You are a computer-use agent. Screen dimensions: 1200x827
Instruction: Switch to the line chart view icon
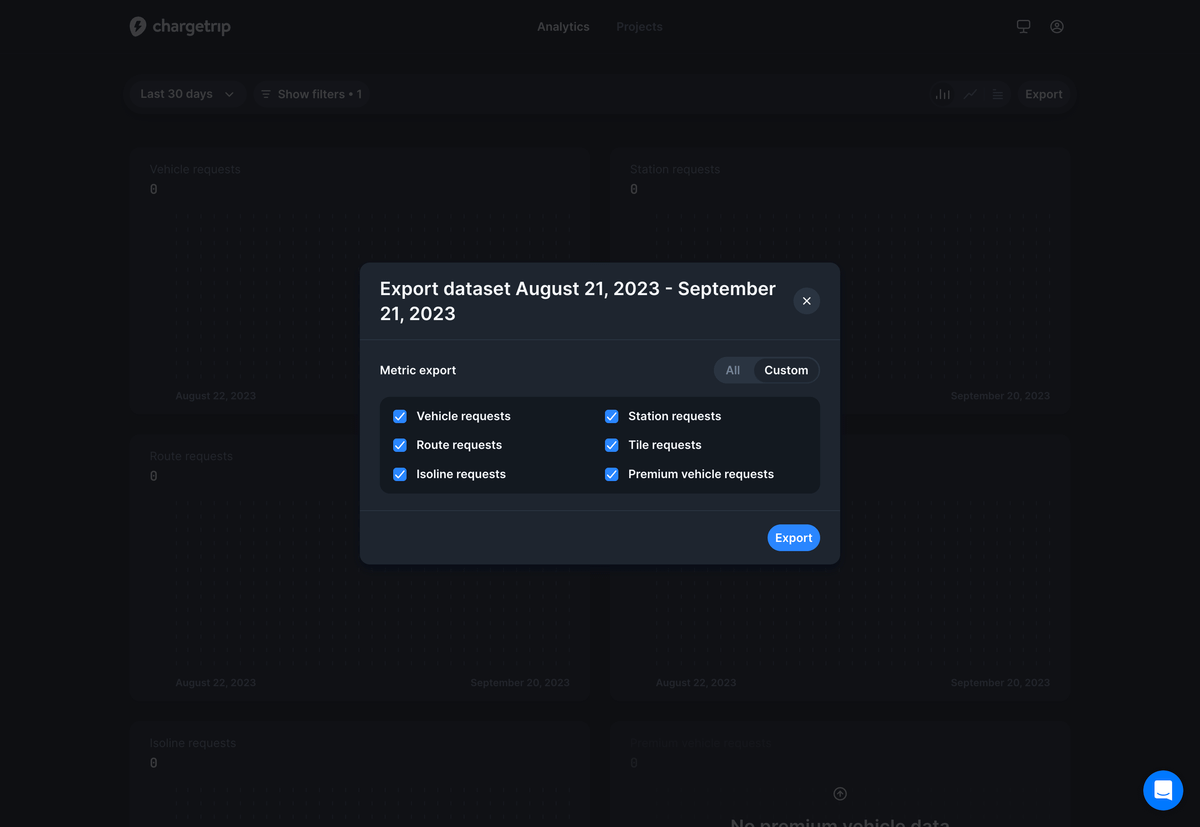point(970,94)
